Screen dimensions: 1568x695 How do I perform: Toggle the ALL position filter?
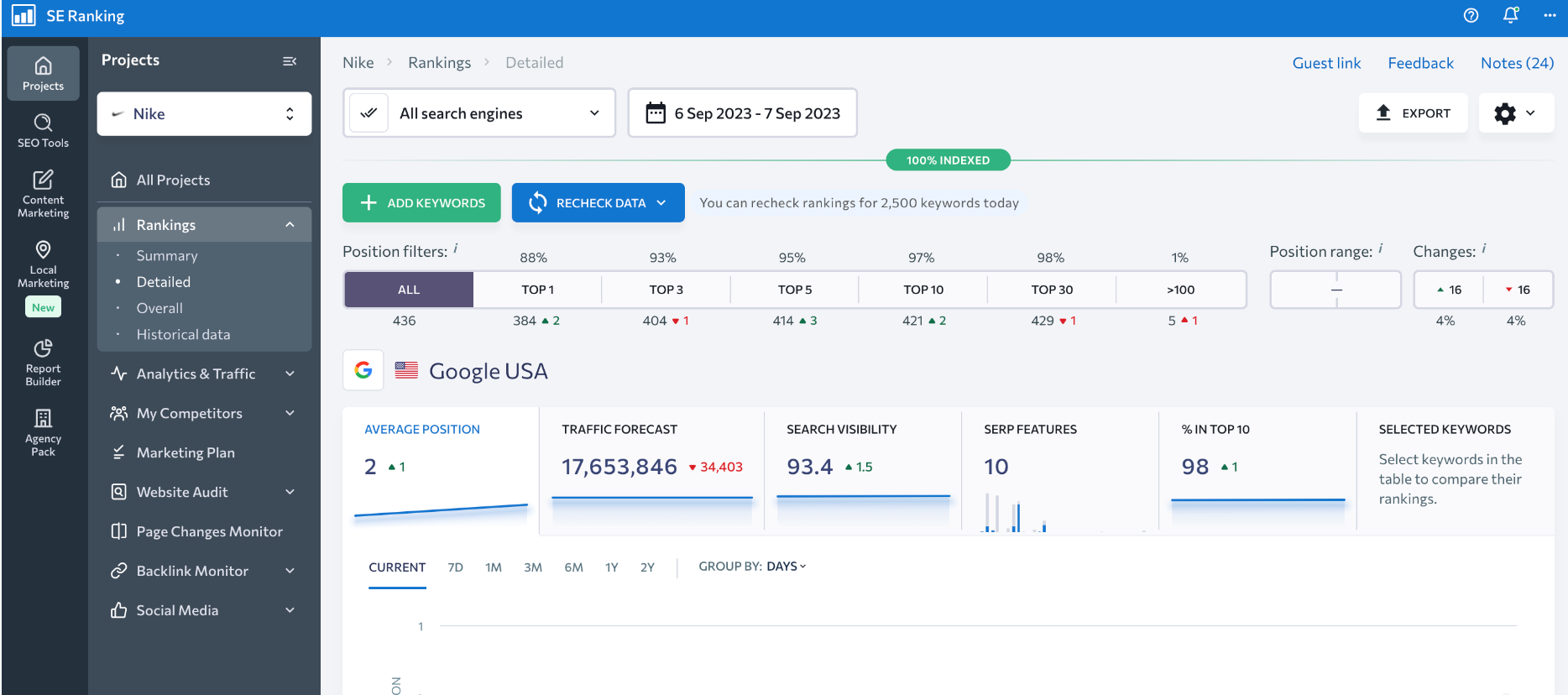[x=409, y=290]
